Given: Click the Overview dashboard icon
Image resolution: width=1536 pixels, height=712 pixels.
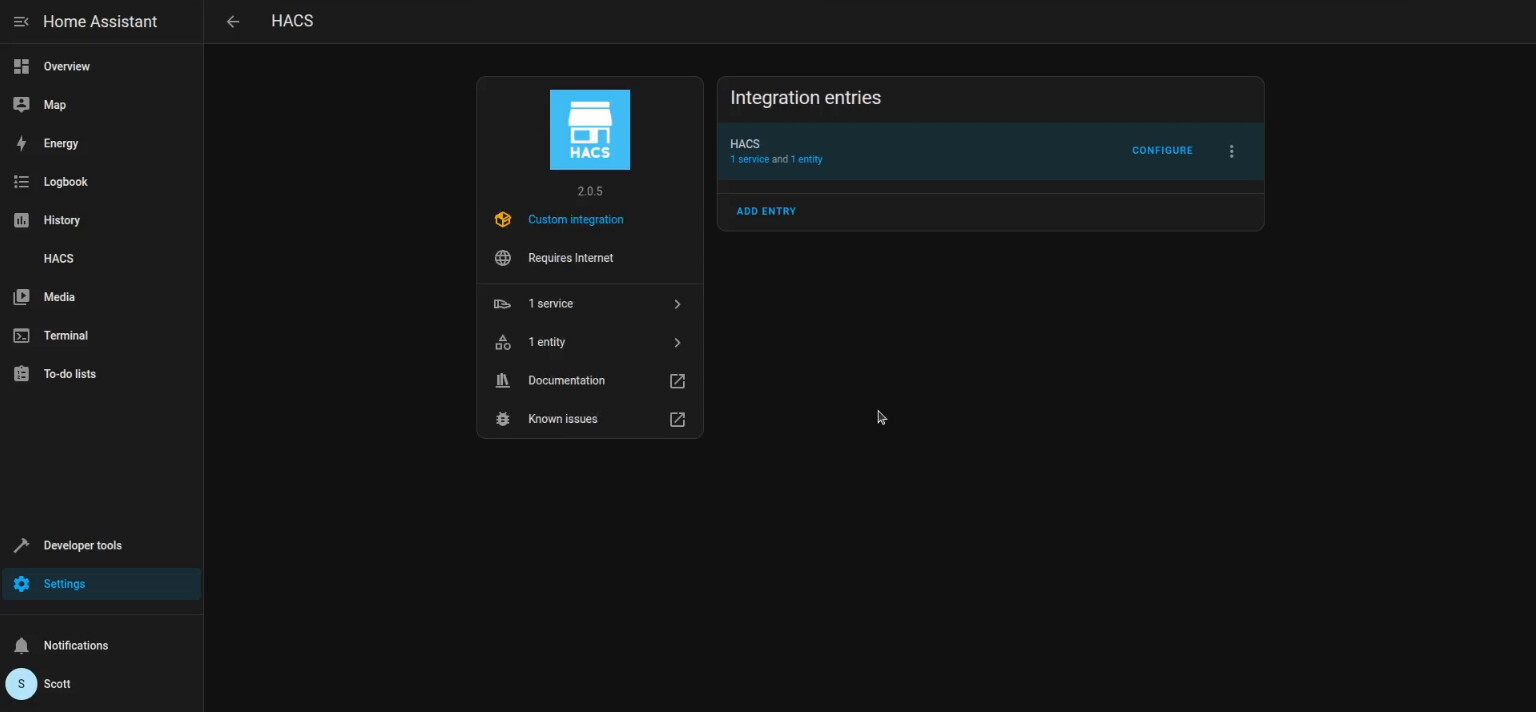Looking at the screenshot, I should point(21,67).
